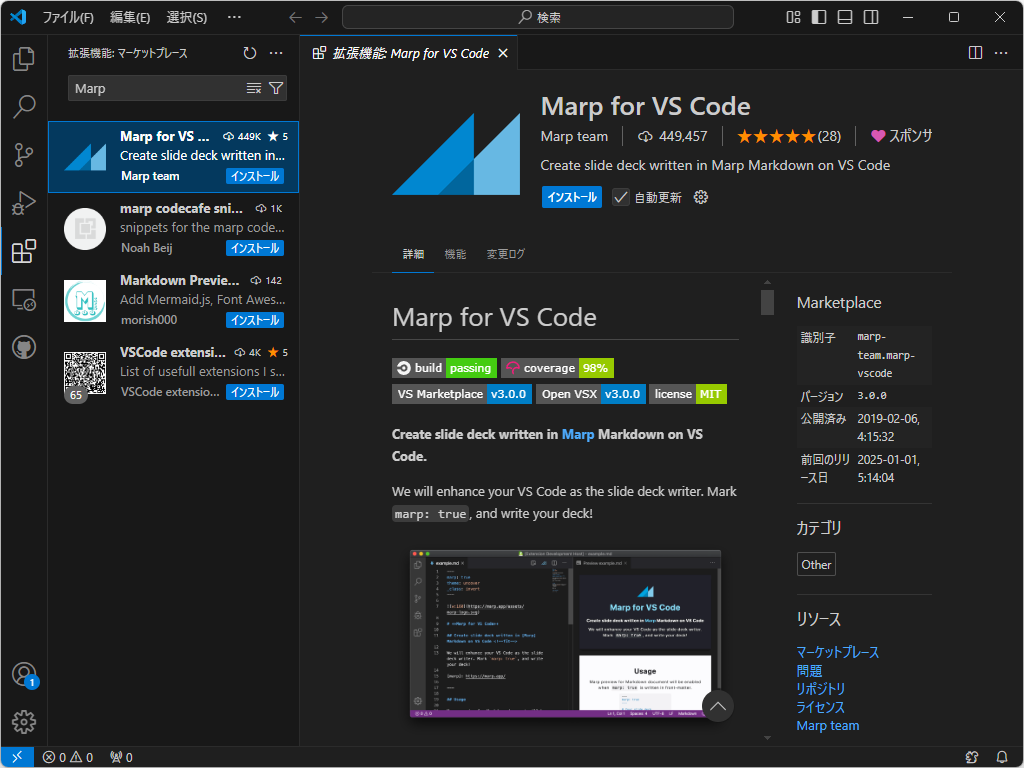Viewport: 1024px width, 768px height.
Task: Open the extensions view more actions menu
Action: [276, 53]
